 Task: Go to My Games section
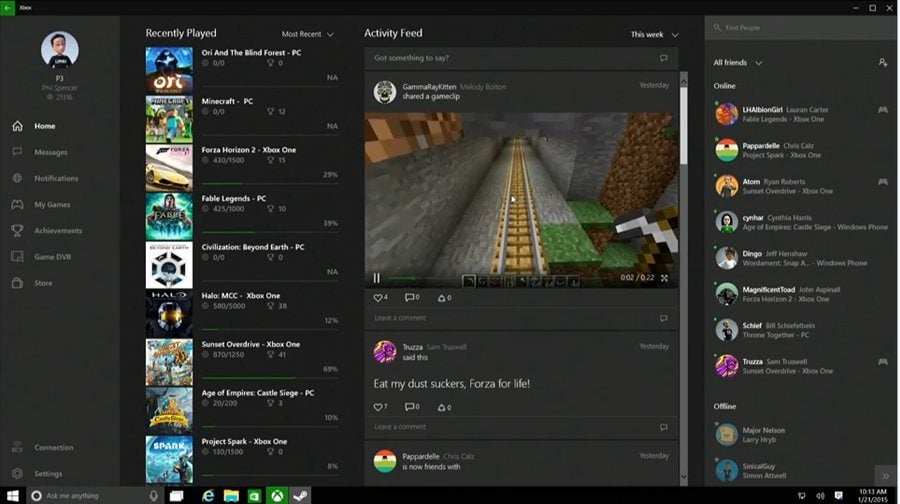point(40,204)
